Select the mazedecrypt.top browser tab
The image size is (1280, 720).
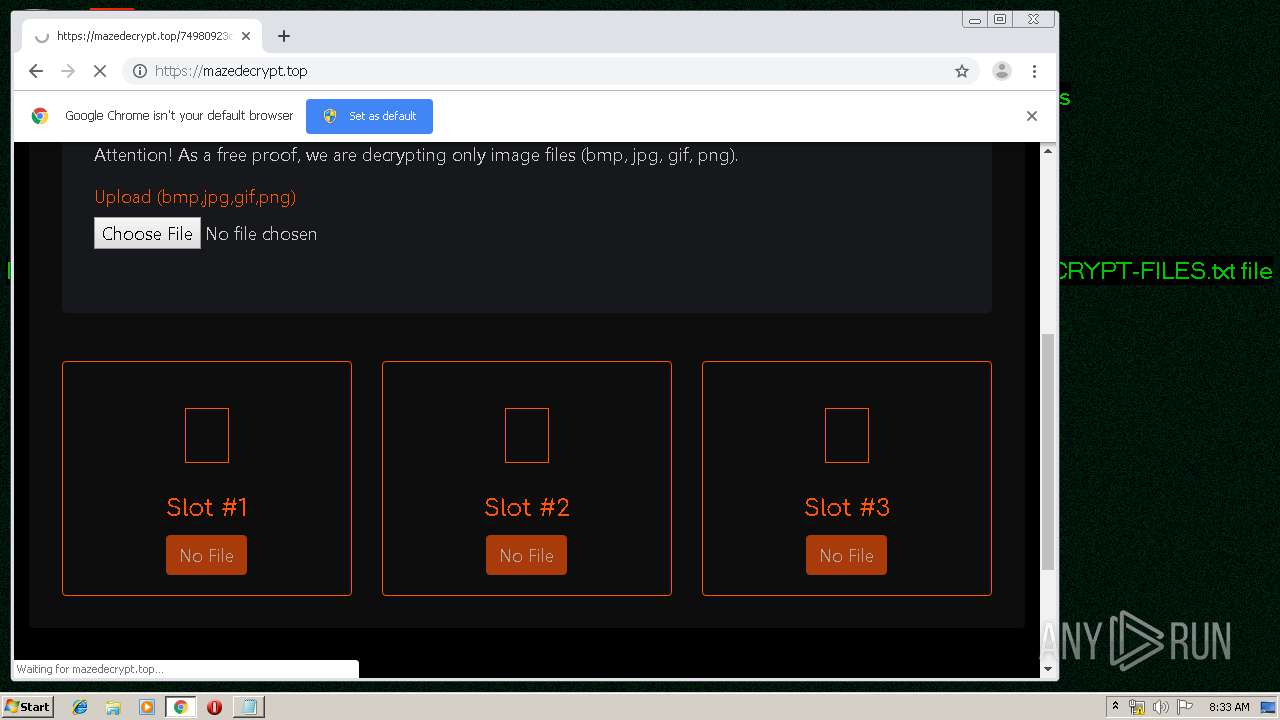(x=140, y=36)
